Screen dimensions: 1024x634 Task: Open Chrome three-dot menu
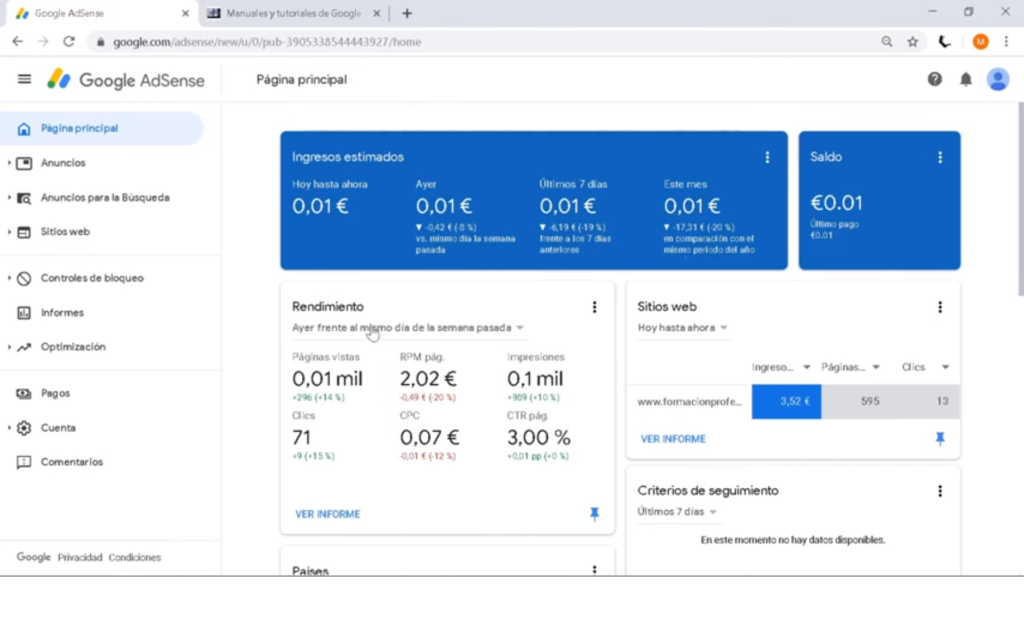coord(1006,42)
